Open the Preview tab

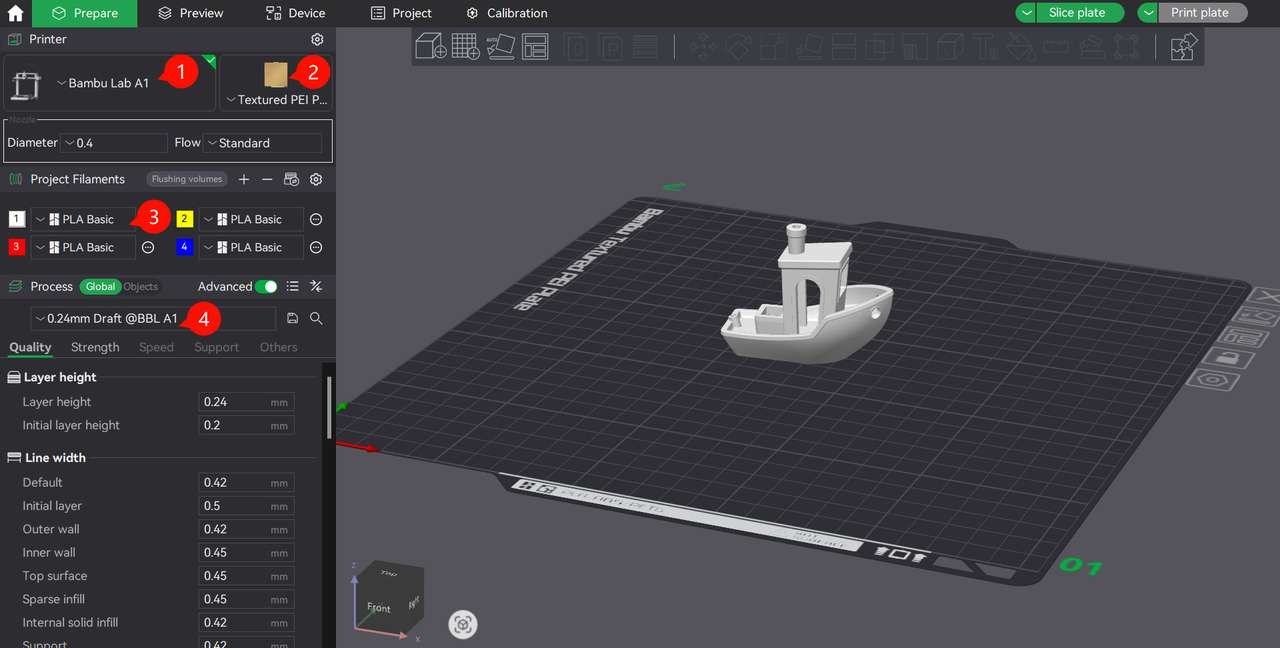[191, 13]
